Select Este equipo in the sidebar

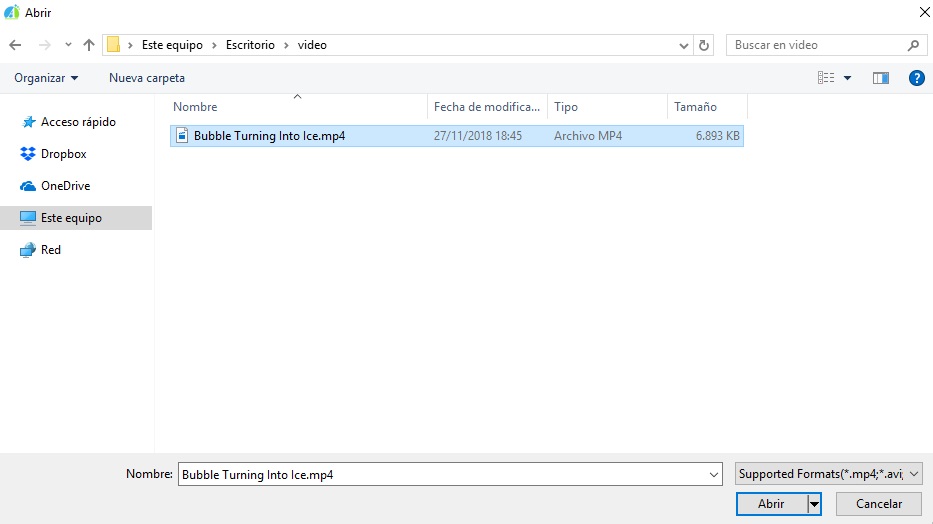click(76, 218)
